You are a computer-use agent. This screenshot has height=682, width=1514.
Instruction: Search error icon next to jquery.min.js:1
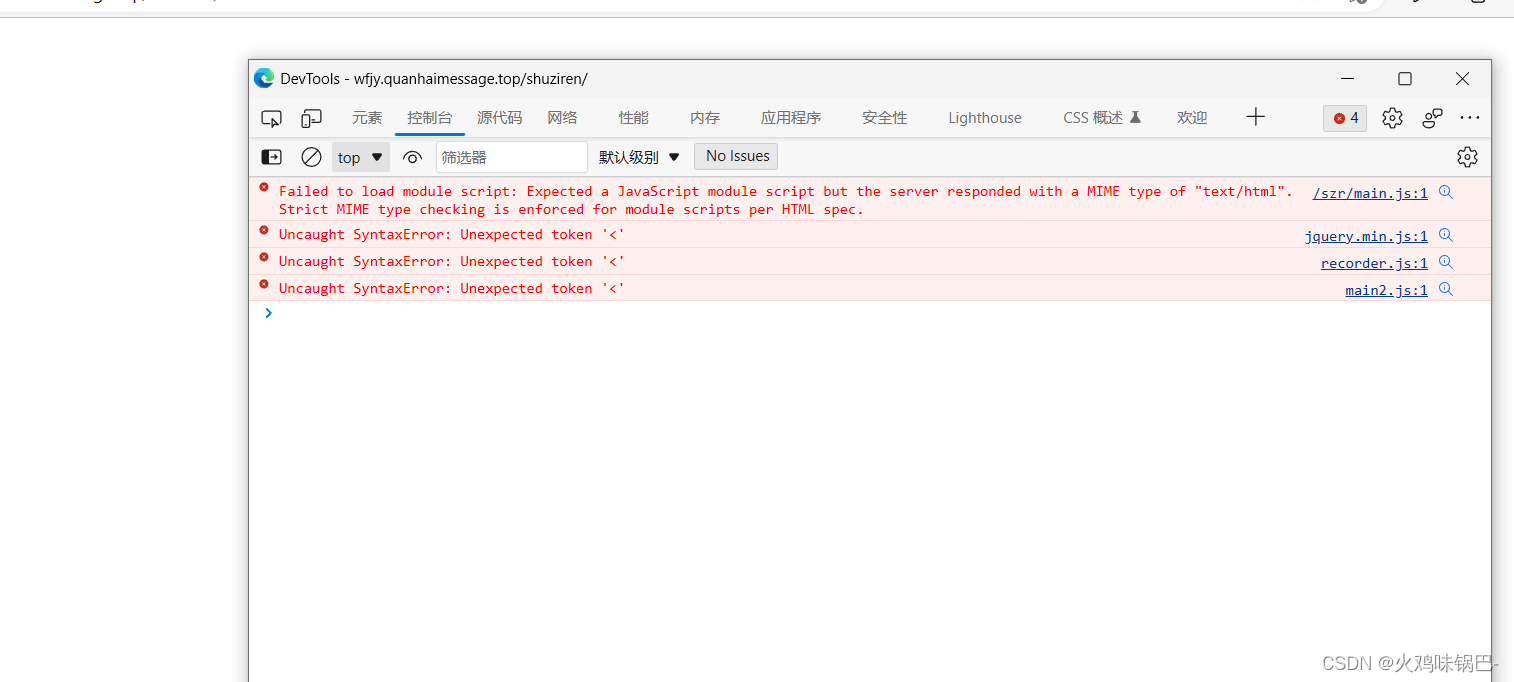click(x=1445, y=235)
